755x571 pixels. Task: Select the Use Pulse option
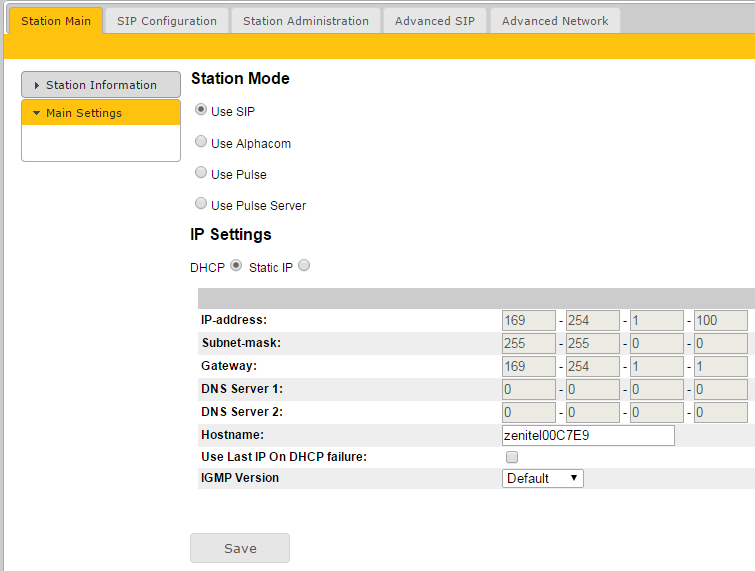(x=201, y=173)
